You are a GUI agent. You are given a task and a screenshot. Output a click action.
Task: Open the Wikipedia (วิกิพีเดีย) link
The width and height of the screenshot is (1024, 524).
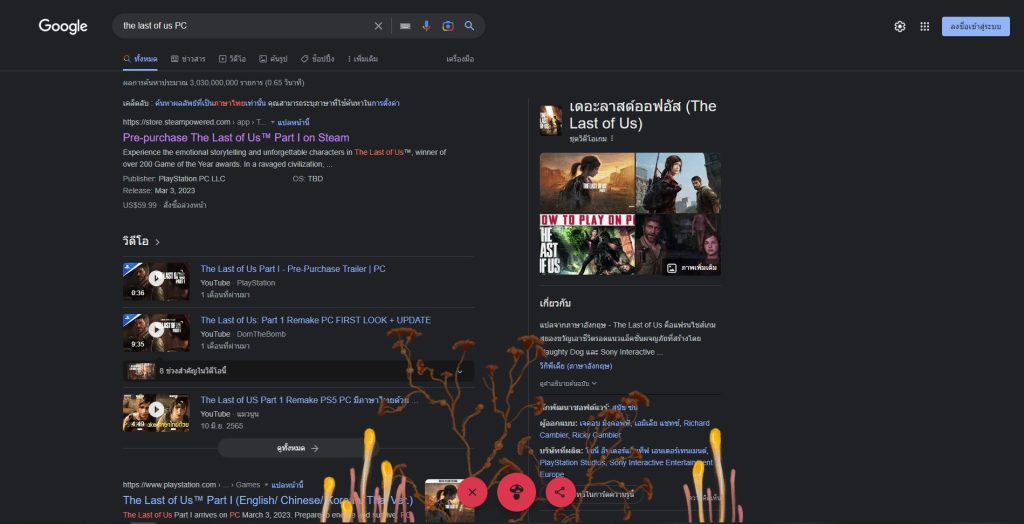[x=576, y=366]
